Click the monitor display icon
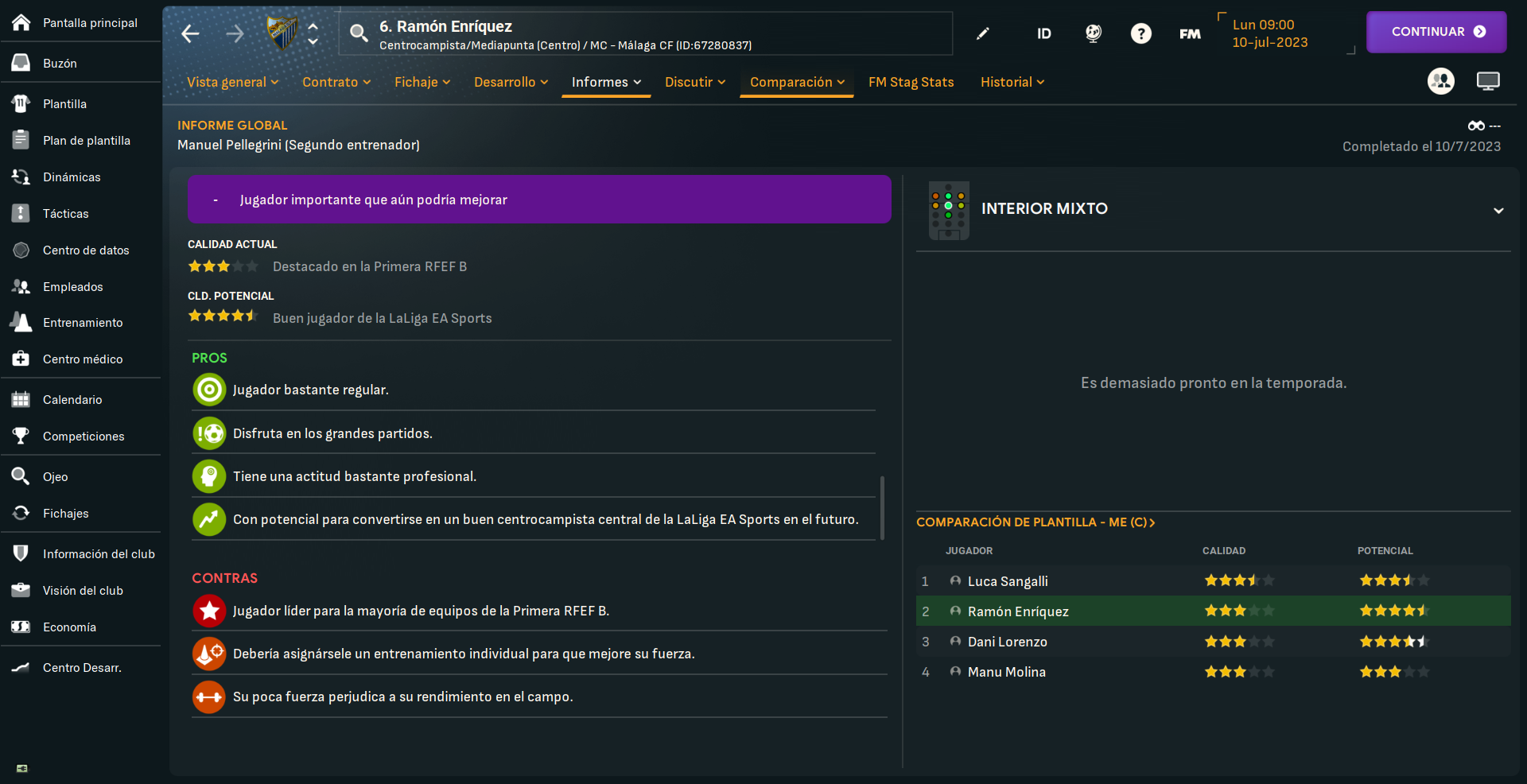The height and width of the screenshot is (784, 1527). (x=1488, y=81)
